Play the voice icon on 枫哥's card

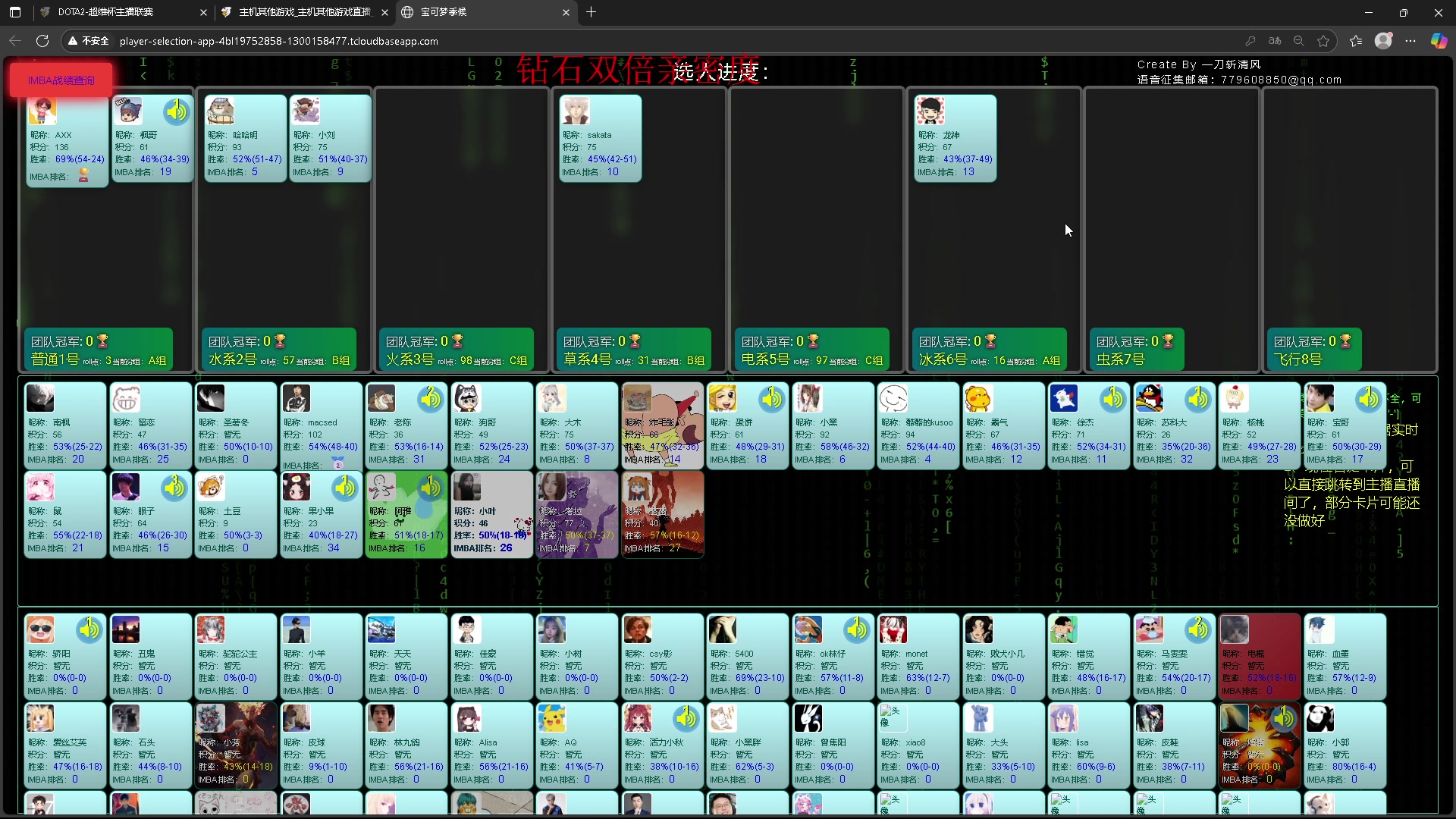coord(176,112)
